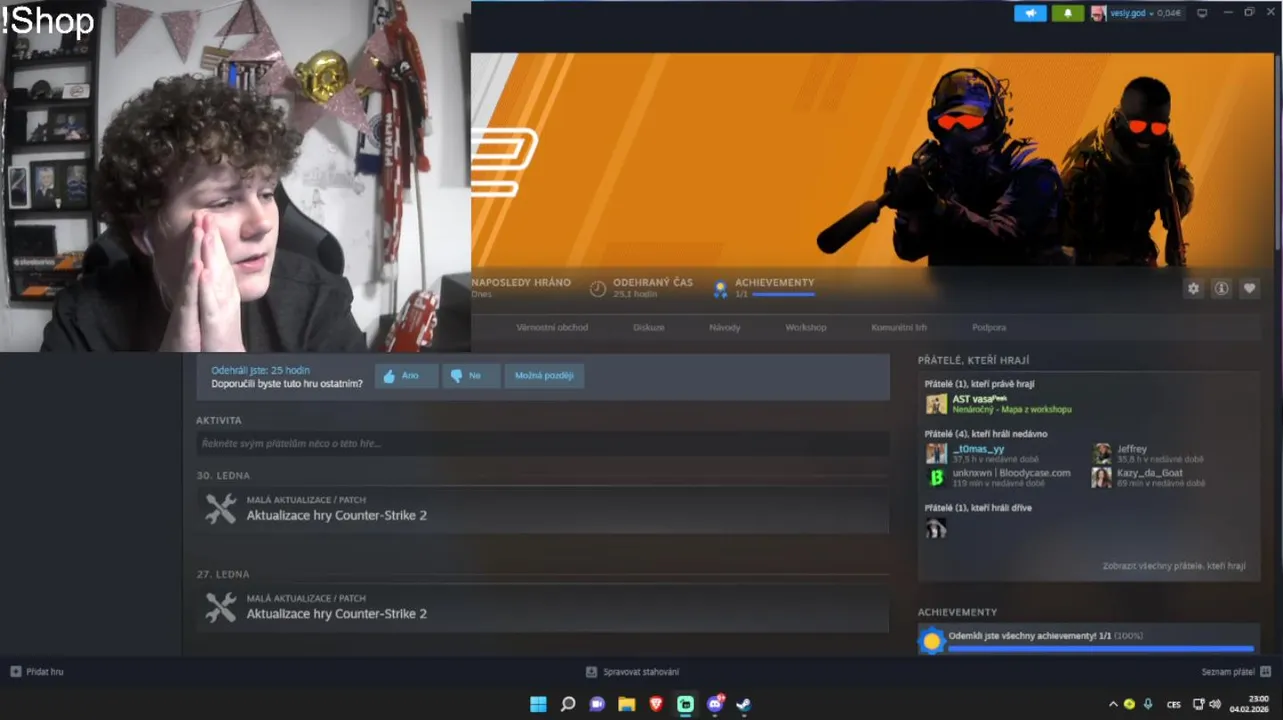Open File Explorer from the taskbar
The height and width of the screenshot is (720, 1283).
[626, 704]
